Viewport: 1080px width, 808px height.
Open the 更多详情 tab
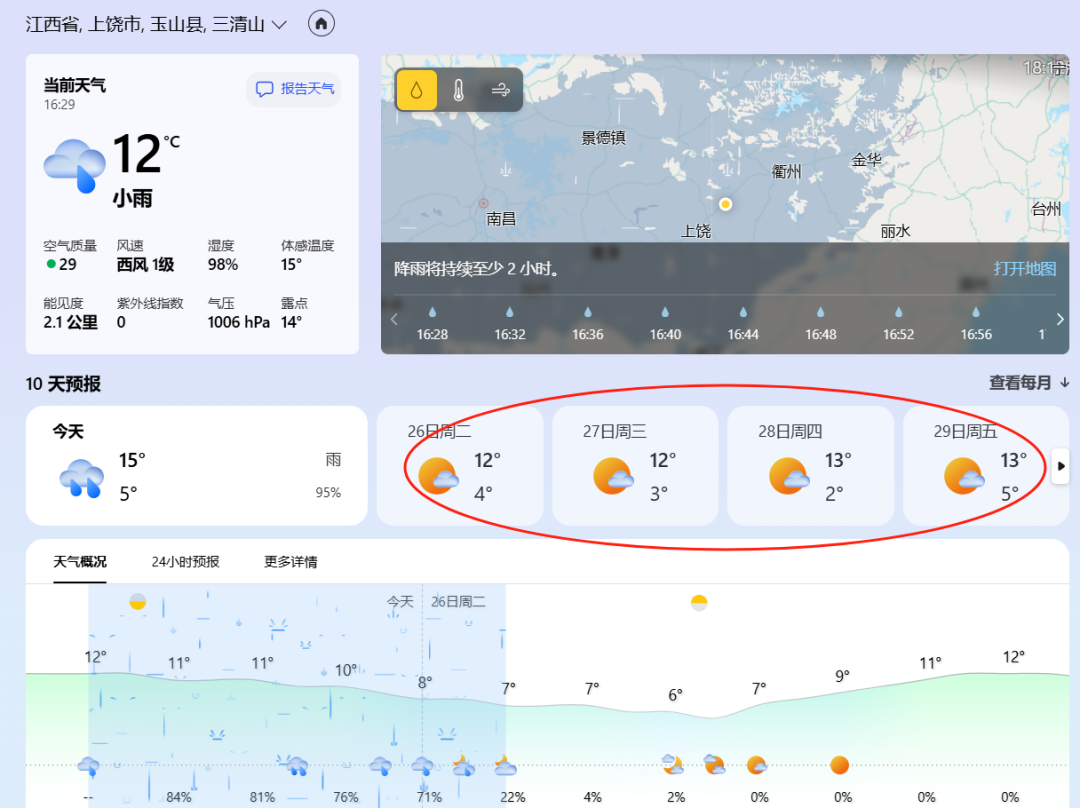(x=290, y=562)
